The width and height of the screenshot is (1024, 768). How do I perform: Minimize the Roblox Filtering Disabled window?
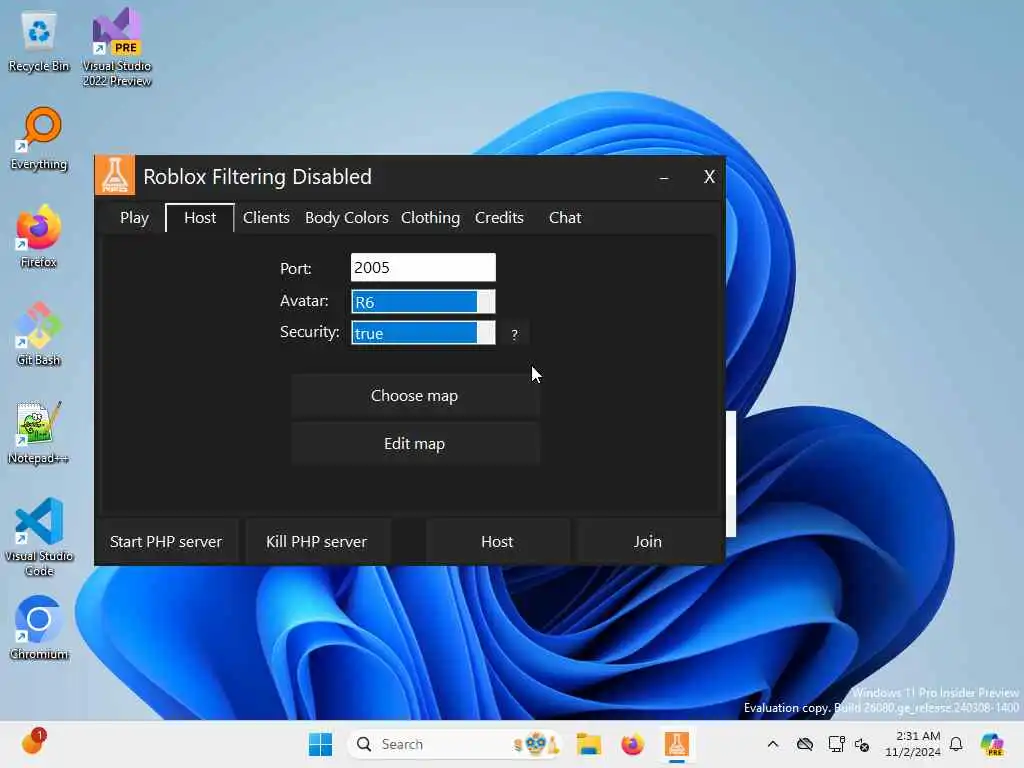tap(664, 177)
